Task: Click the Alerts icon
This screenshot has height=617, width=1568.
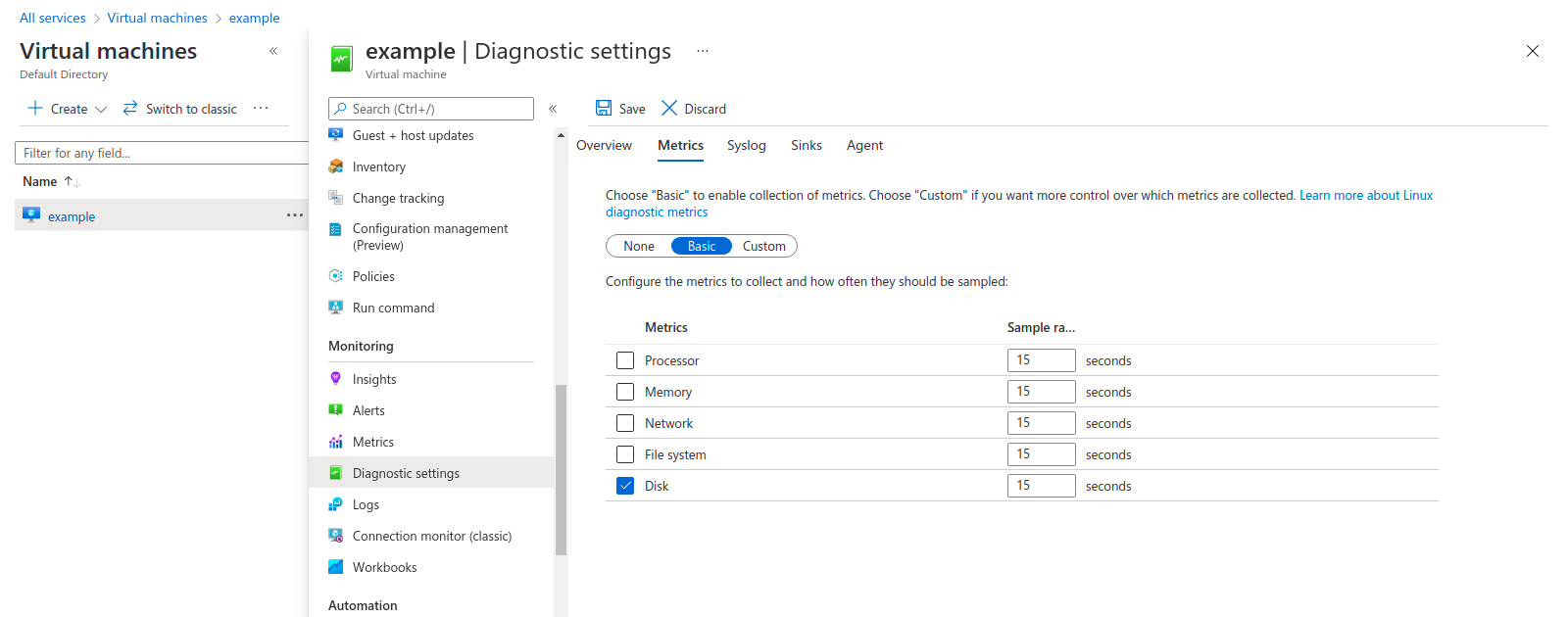Action: (336, 410)
